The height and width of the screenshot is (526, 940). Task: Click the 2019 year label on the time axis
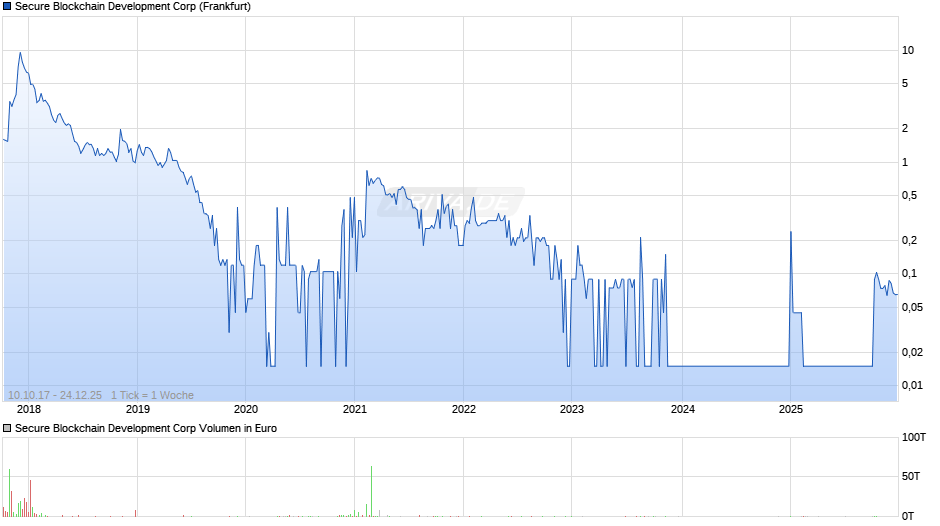[x=137, y=410]
